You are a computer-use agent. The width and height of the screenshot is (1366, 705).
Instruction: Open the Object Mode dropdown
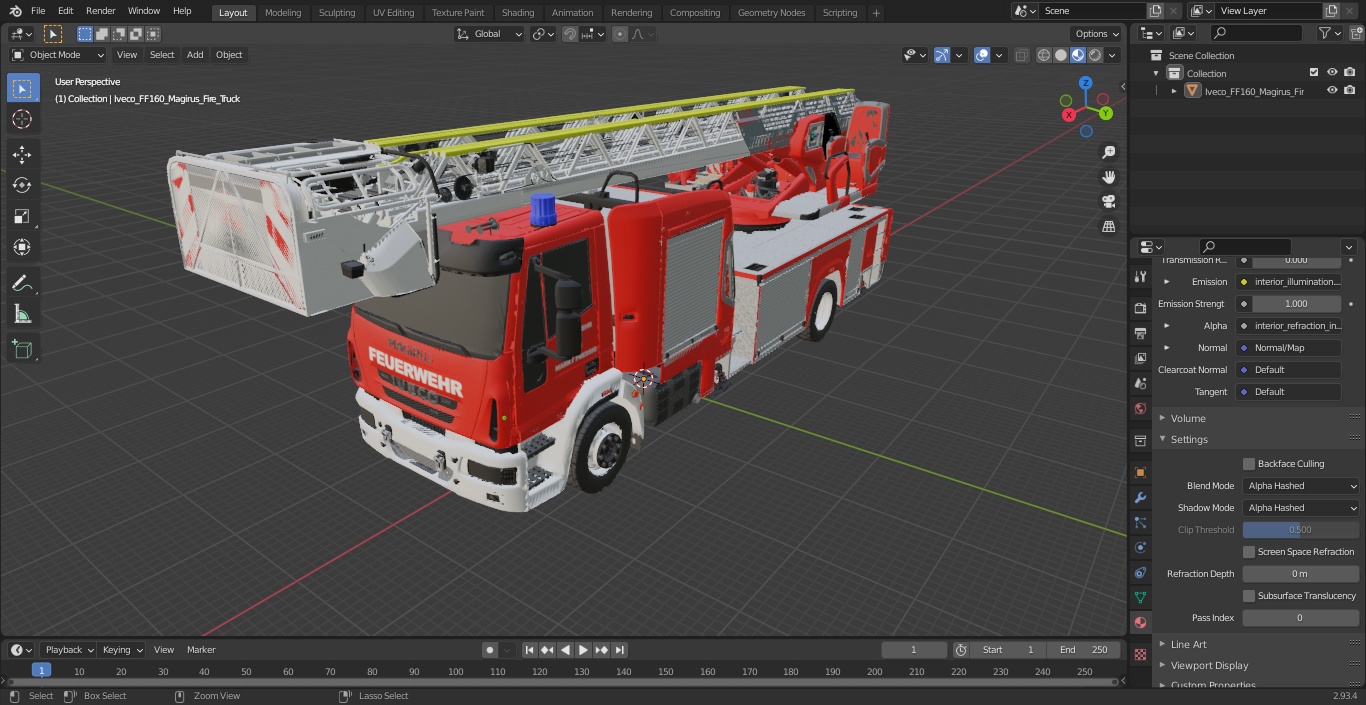click(x=58, y=55)
